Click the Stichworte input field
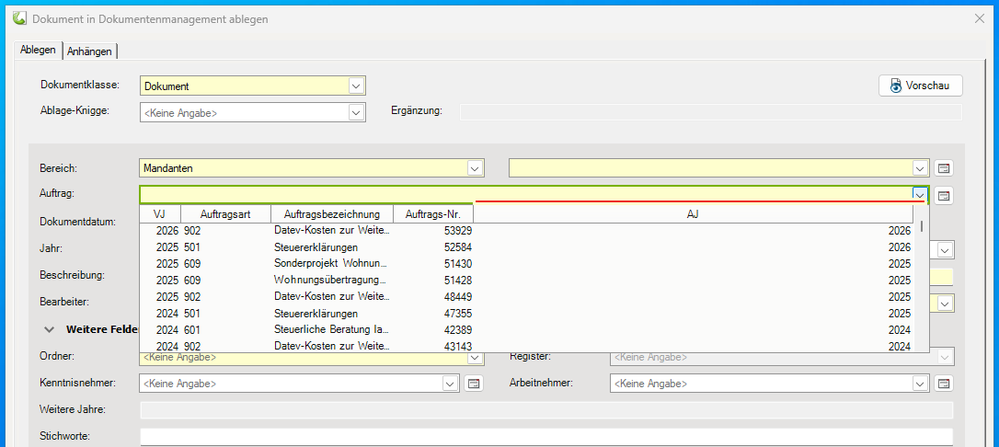Viewport: 999px width, 447px height. [547, 436]
